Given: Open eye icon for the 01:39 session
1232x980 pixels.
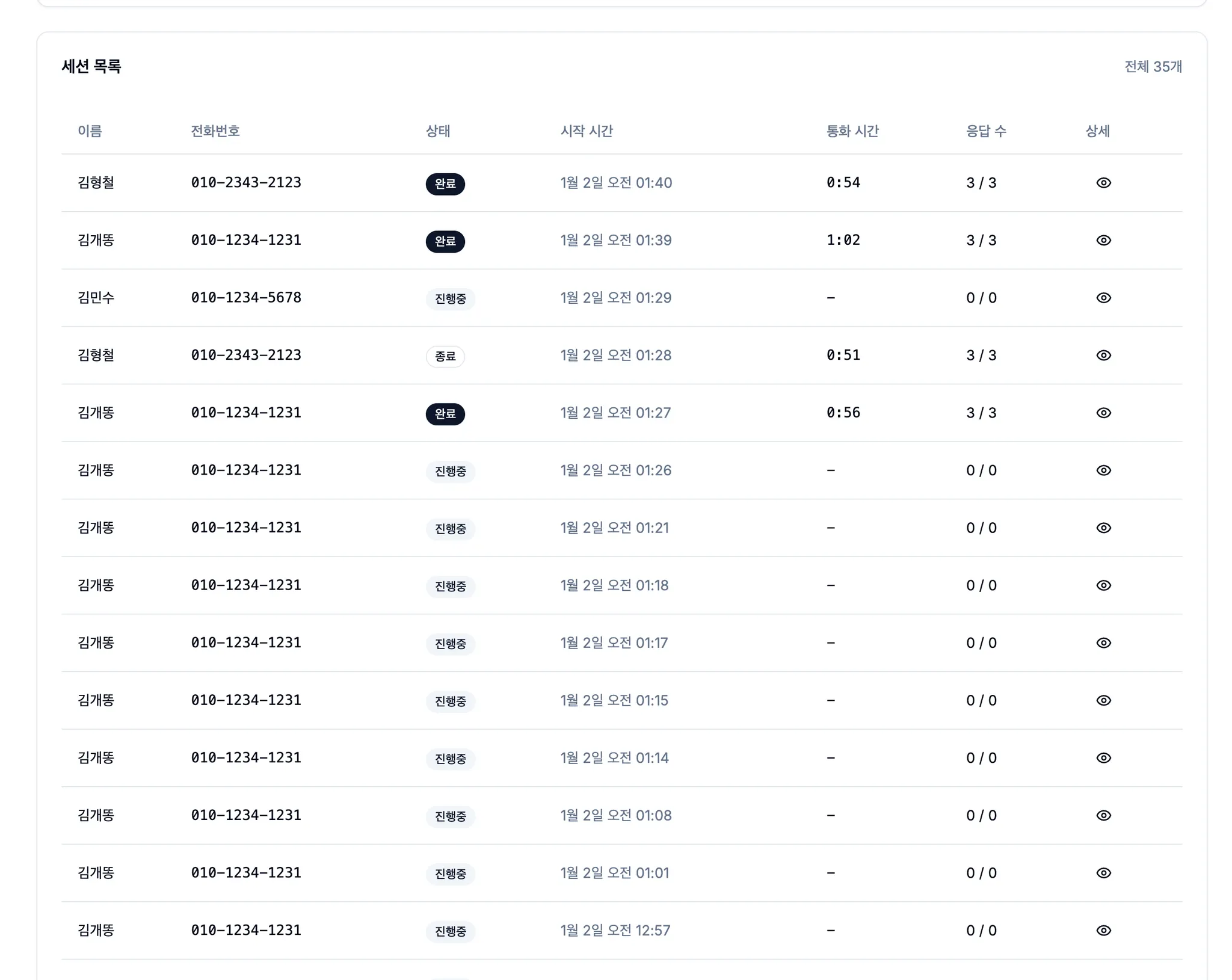Looking at the screenshot, I should 1103,241.
